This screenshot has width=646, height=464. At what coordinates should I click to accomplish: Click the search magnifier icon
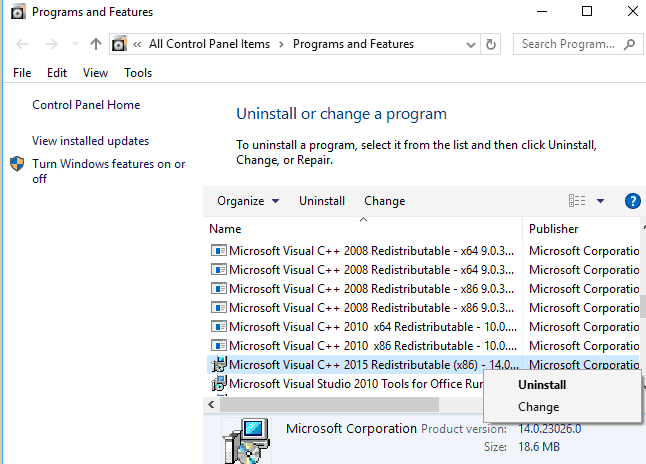[x=629, y=44]
